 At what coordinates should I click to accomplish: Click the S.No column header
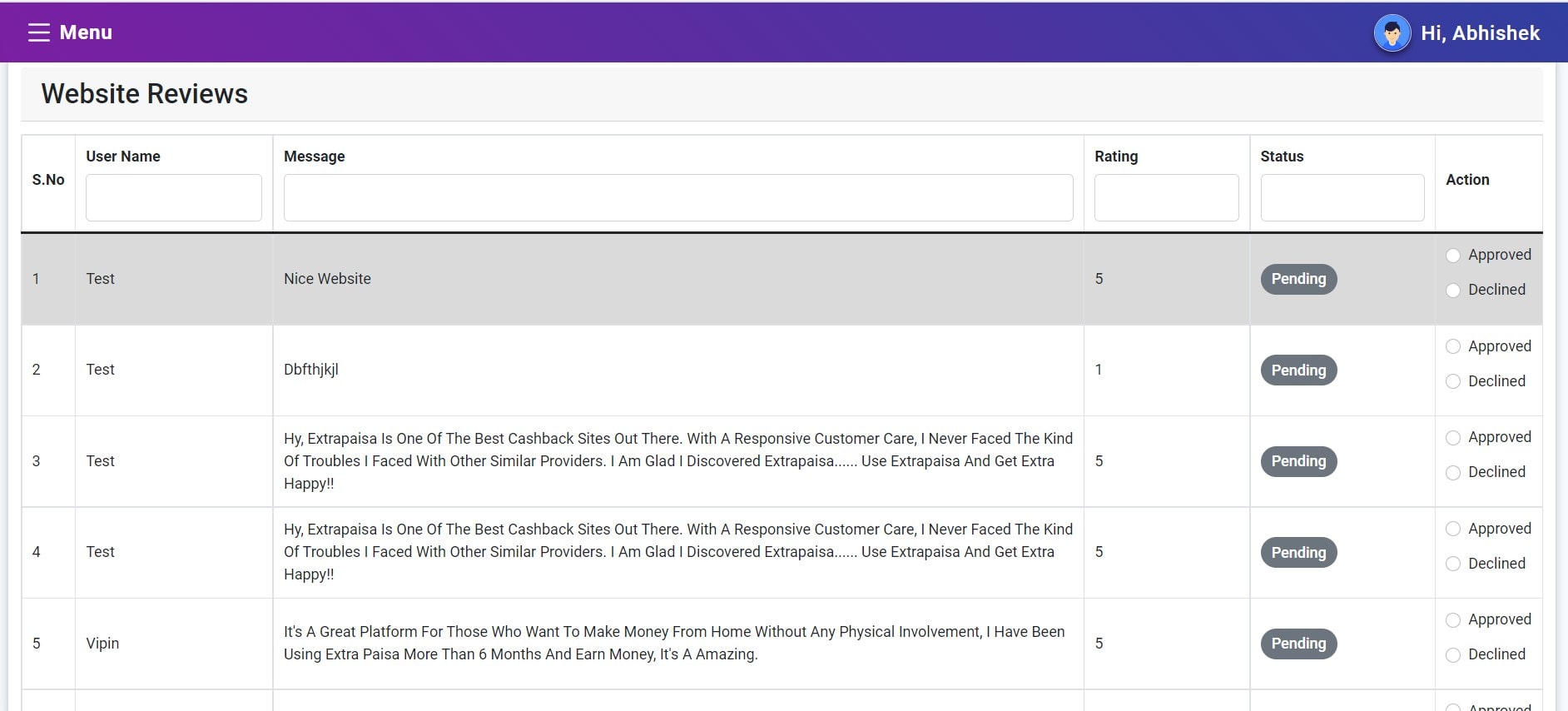click(x=48, y=180)
